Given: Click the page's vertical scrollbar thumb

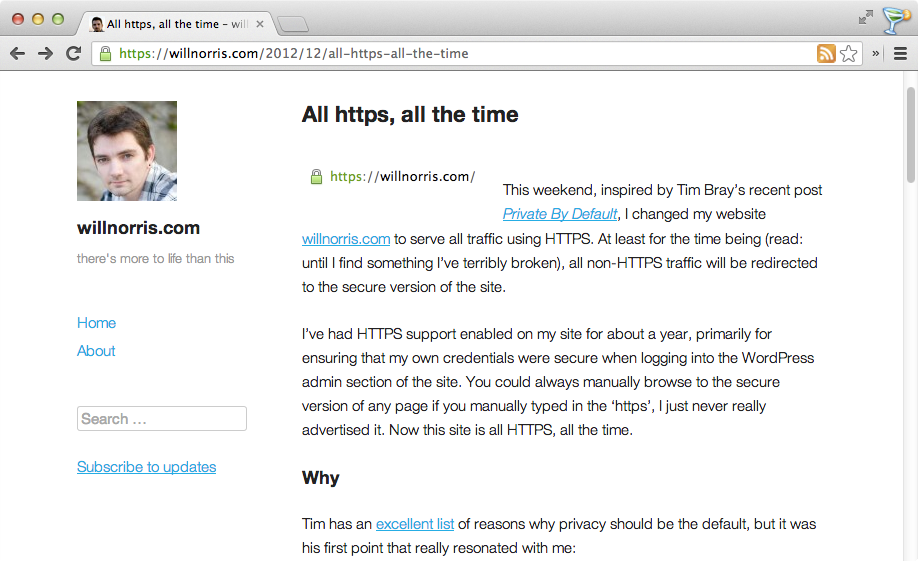Looking at the screenshot, I should (911, 135).
